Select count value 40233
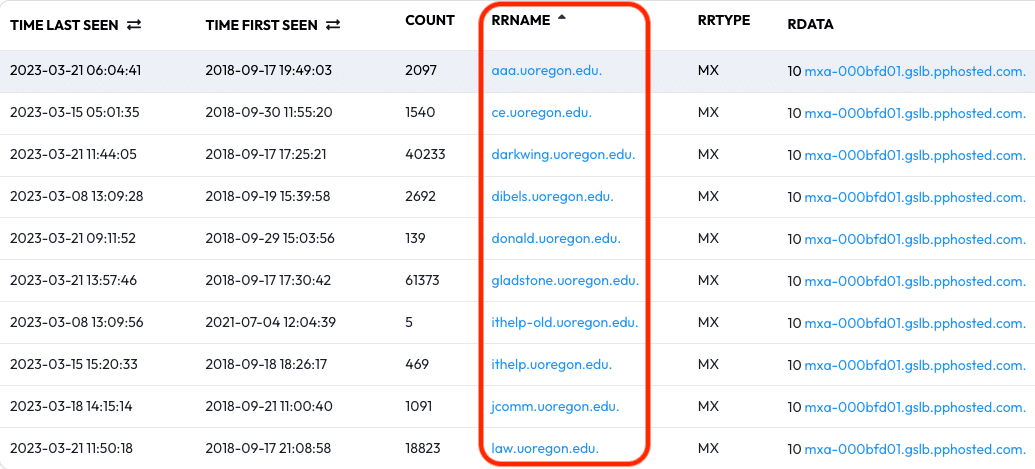Image resolution: width=1035 pixels, height=469 pixels. click(425, 154)
